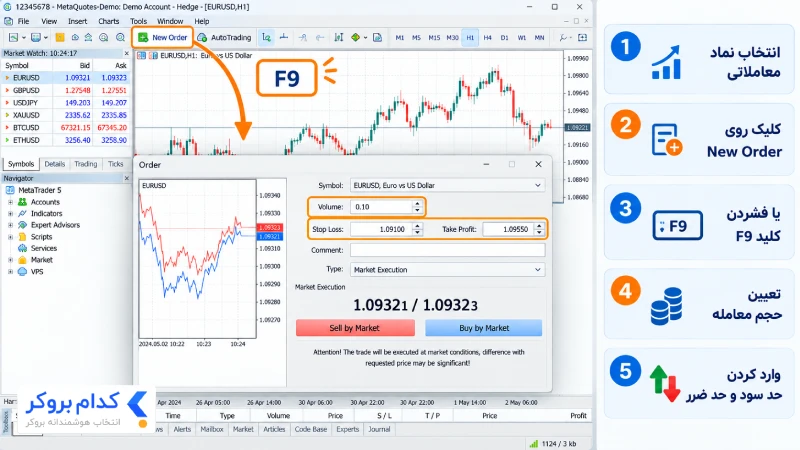
Task: Click the yellow Market Watch toolbar icon
Action: 60,37
